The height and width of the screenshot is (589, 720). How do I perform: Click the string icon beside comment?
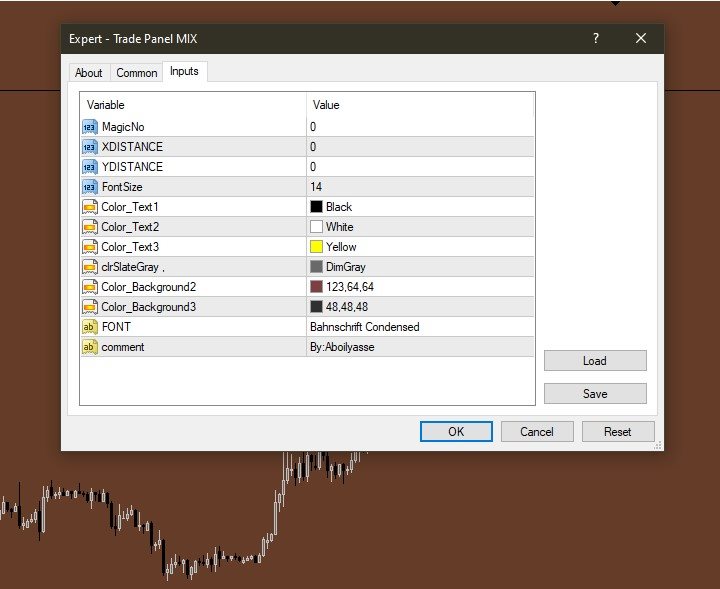[x=90, y=347]
